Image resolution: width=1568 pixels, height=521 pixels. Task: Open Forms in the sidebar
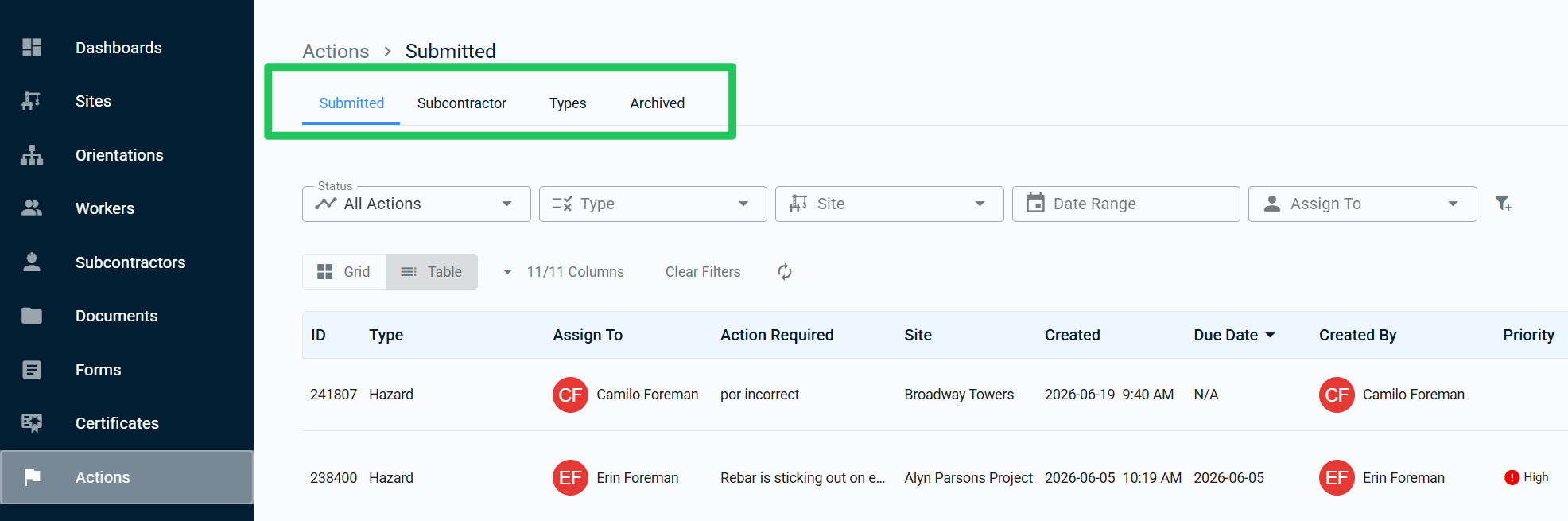(x=98, y=370)
